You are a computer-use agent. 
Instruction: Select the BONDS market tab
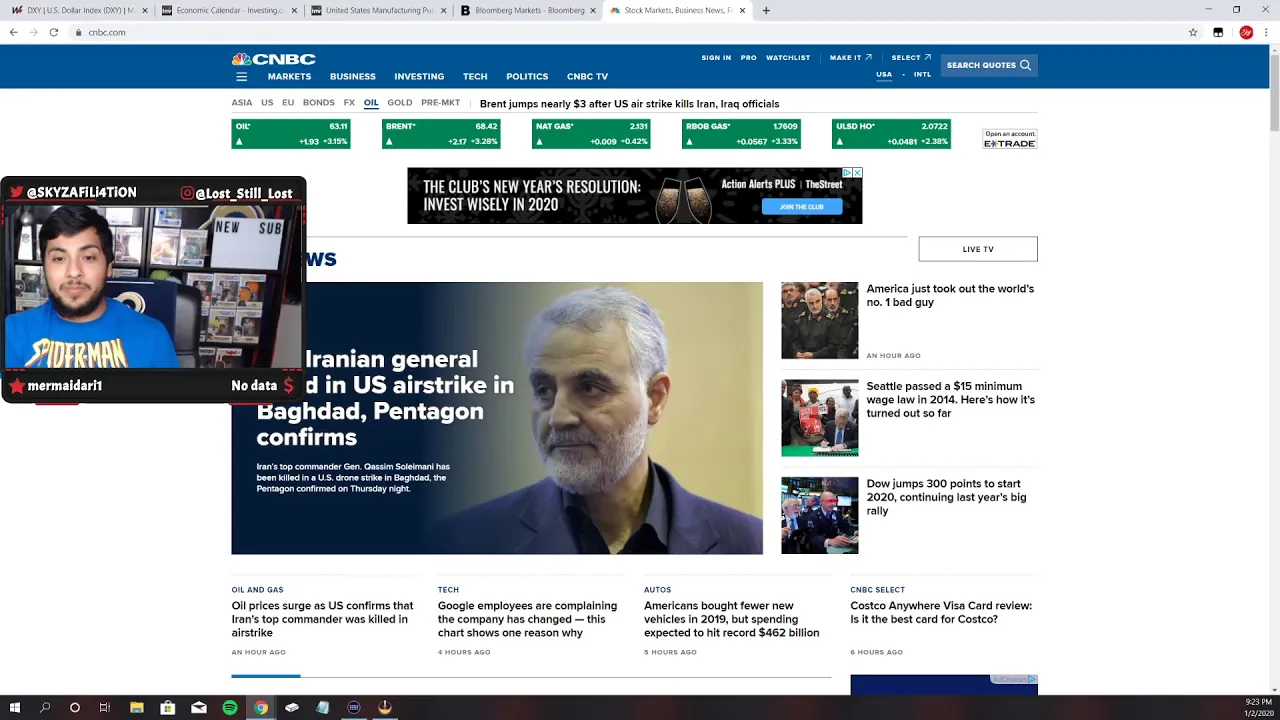(x=319, y=103)
